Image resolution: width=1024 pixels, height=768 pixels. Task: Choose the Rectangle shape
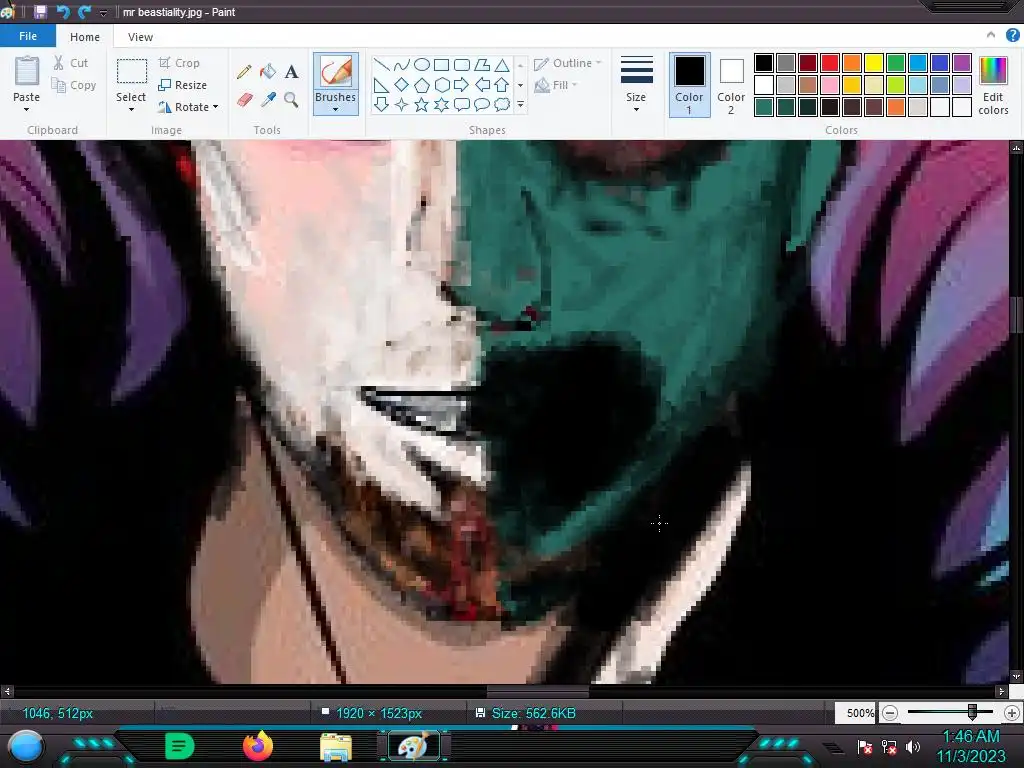(441, 64)
